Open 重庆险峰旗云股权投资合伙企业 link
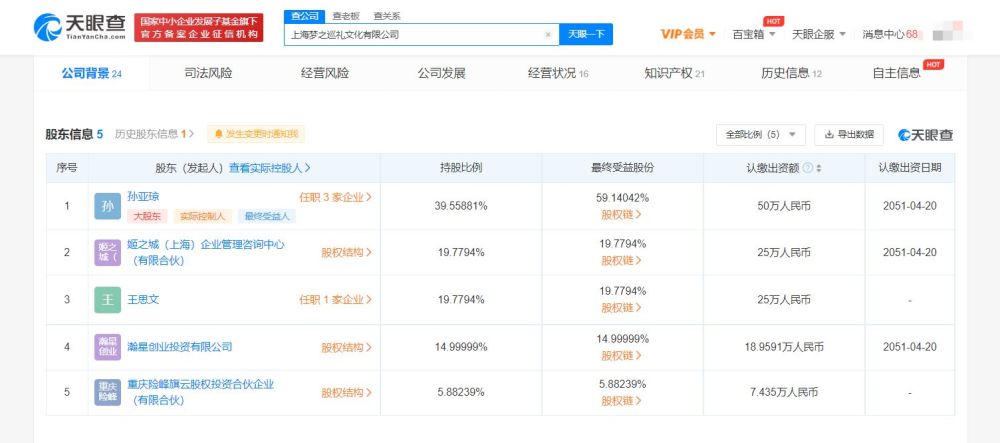The height and width of the screenshot is (443, 1000). [x=201, y=393]
